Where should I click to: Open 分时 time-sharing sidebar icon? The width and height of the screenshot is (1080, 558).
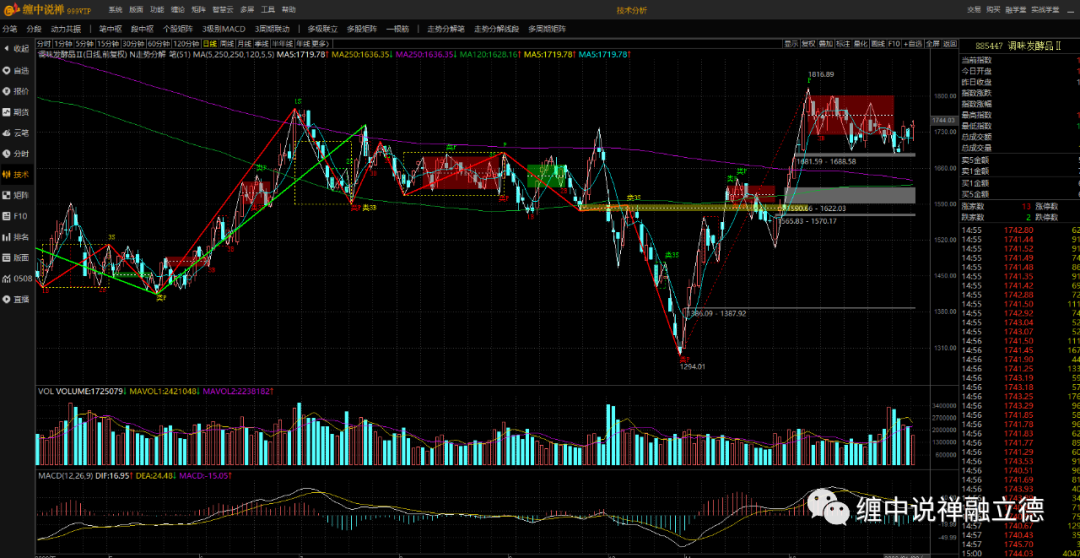[x=16, y=154]
